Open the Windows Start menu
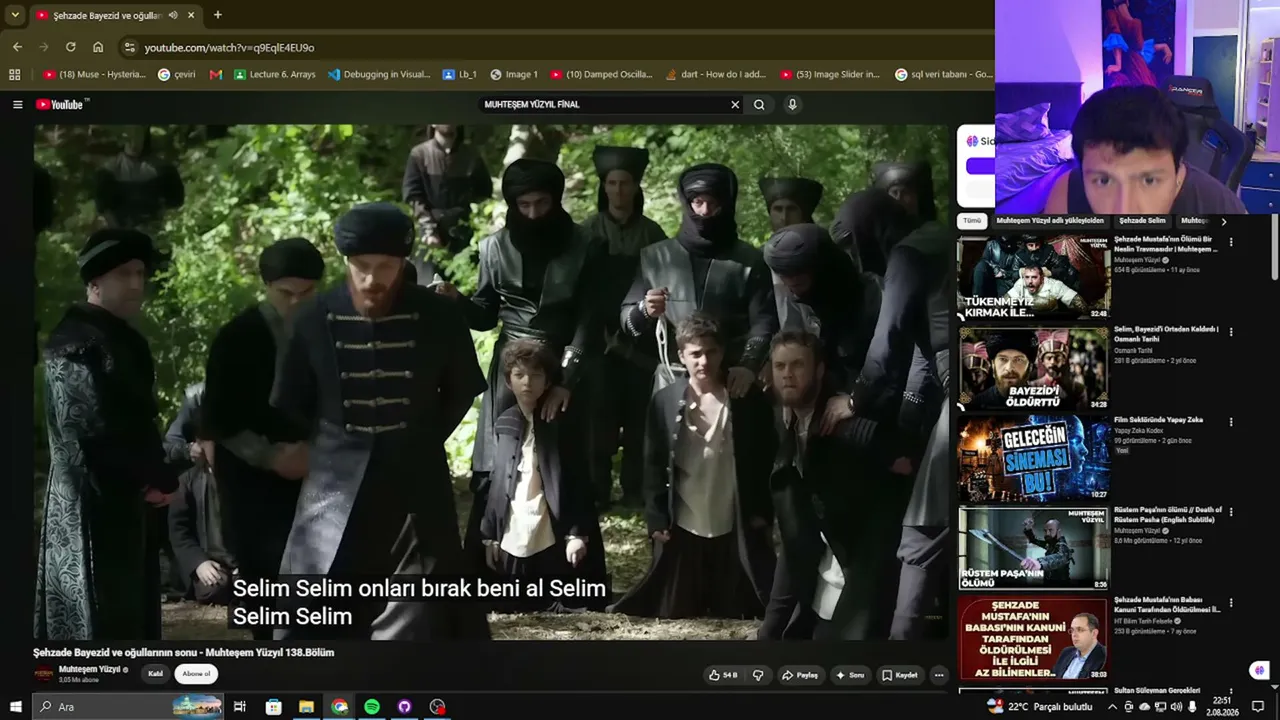The image size is (1280, 720). click(x=15, y=707)
